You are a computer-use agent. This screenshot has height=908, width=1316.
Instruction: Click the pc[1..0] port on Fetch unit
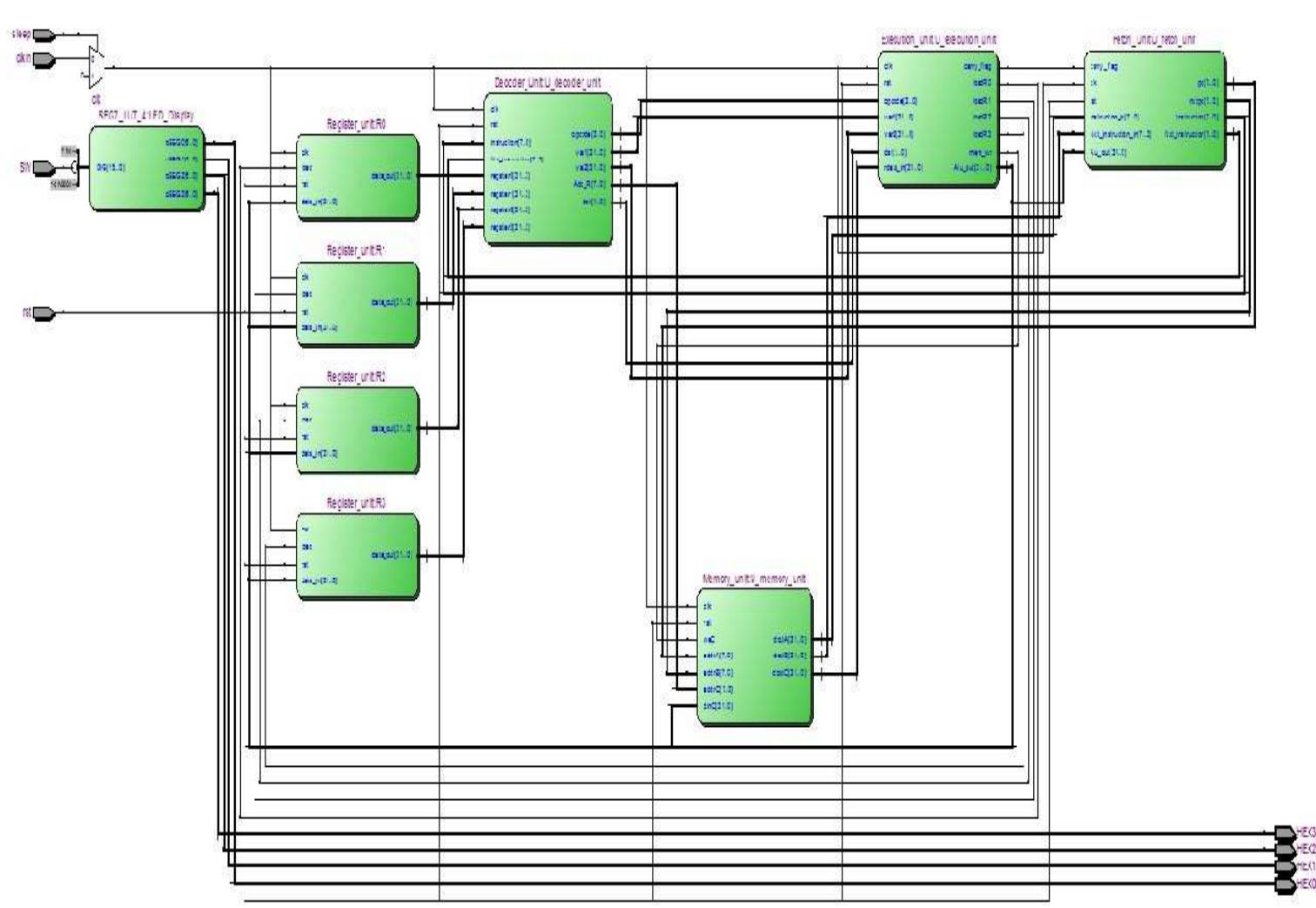click(1208, 84)
